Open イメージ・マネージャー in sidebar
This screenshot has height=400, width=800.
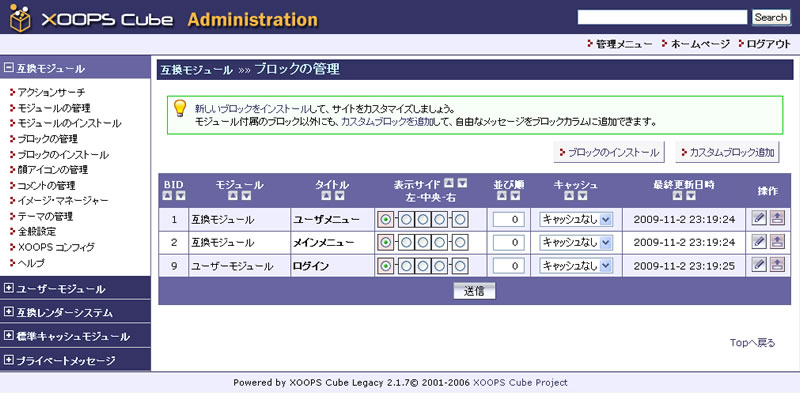63,201
